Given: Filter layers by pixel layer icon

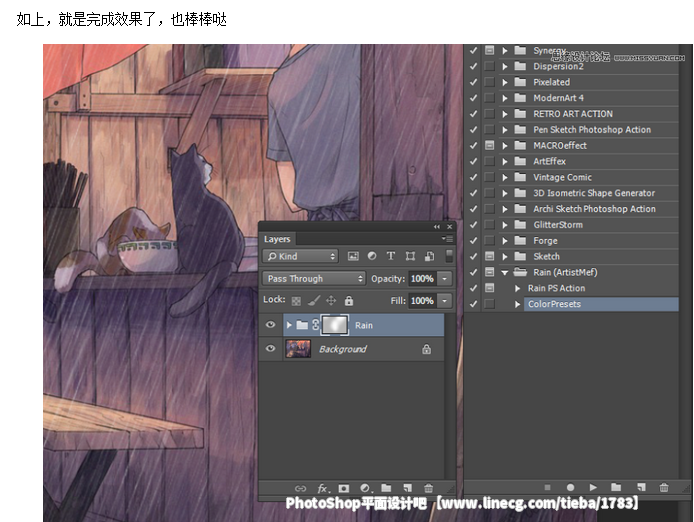Looking at the screenshot, I should (353, 256).
